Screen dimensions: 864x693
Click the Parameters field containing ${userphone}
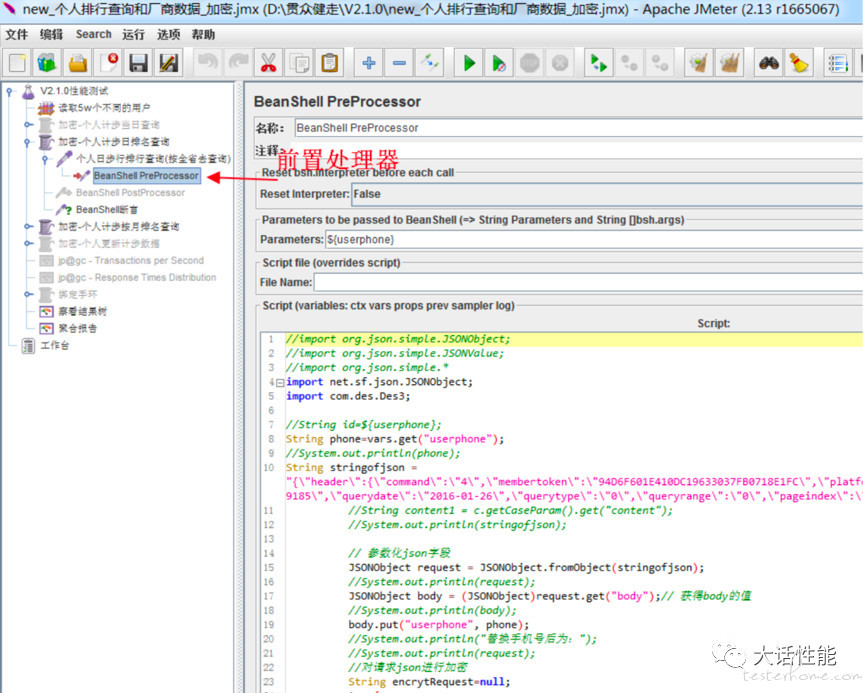click(595, 240)
